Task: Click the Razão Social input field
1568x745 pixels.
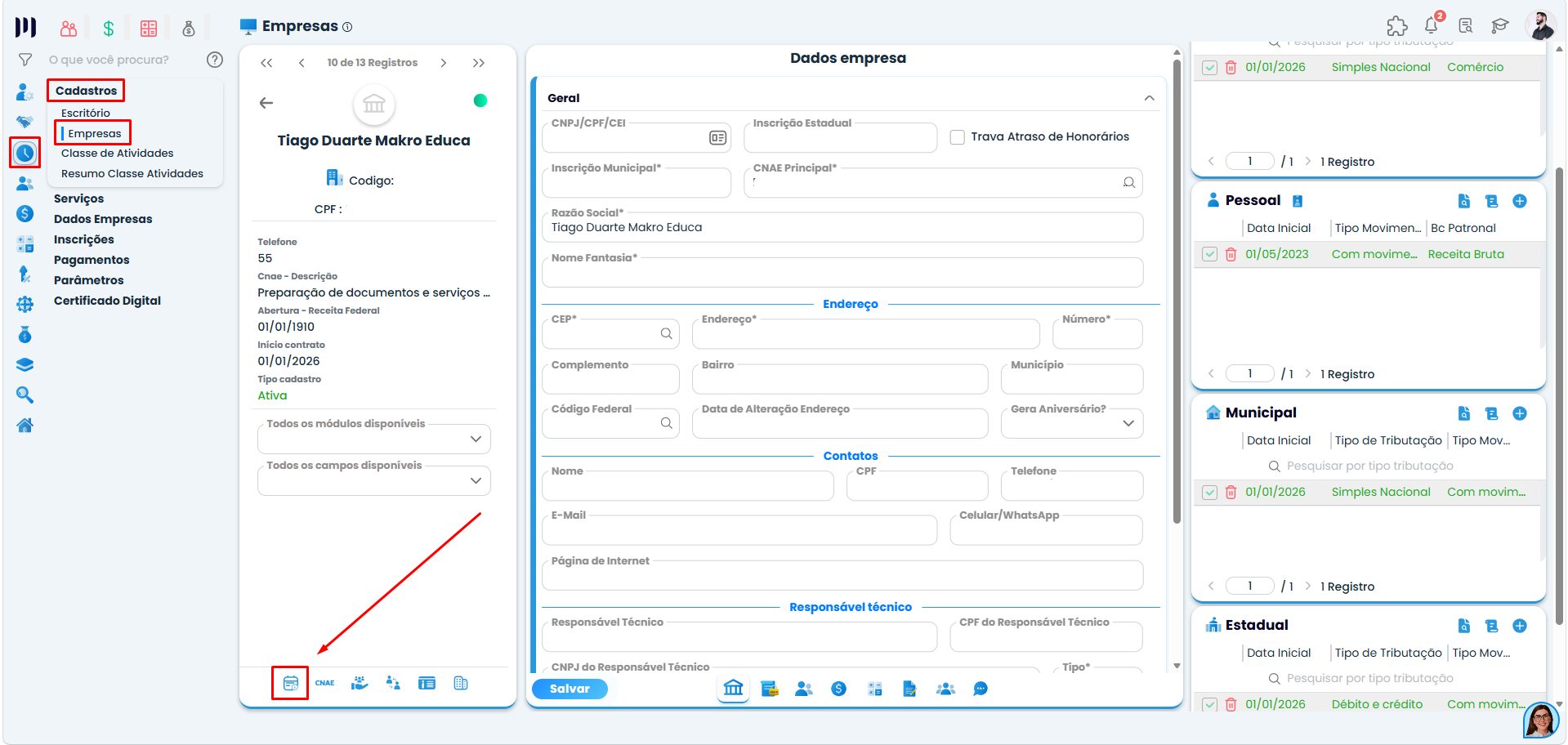Action: coord(842,227)
